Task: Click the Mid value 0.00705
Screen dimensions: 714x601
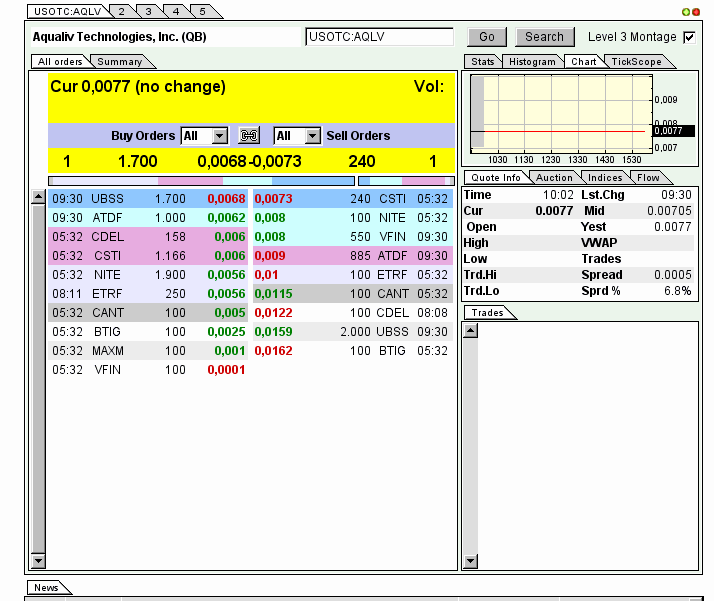Action: (669, 210)
